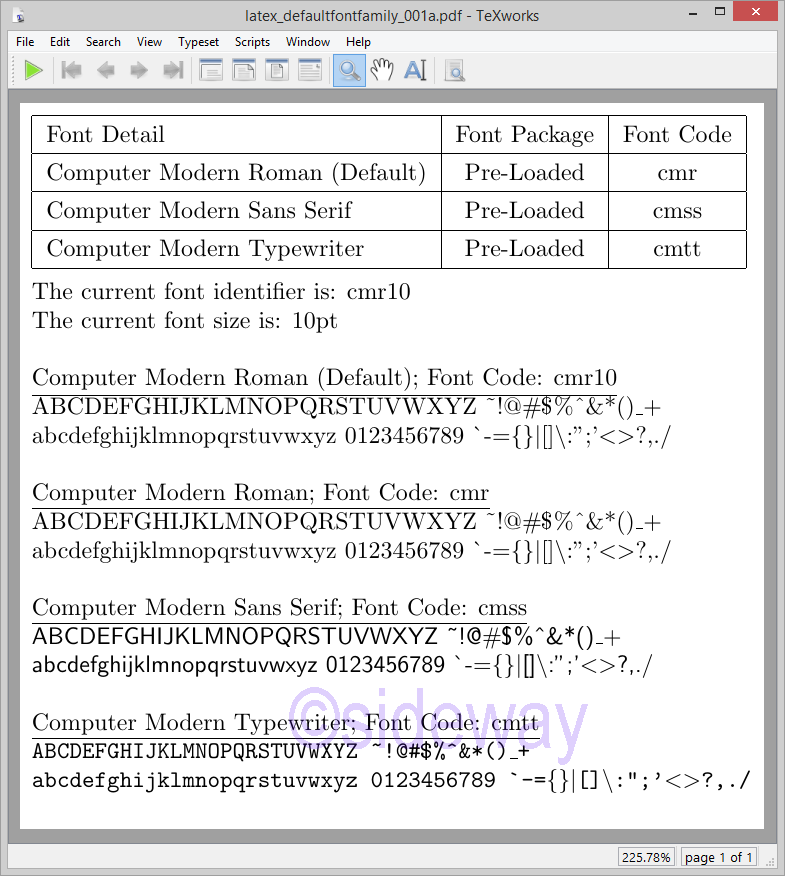The width and height of the screenshot is (785, 876).
Task: Click the cmr font code cell
Action: pos(677,173)
